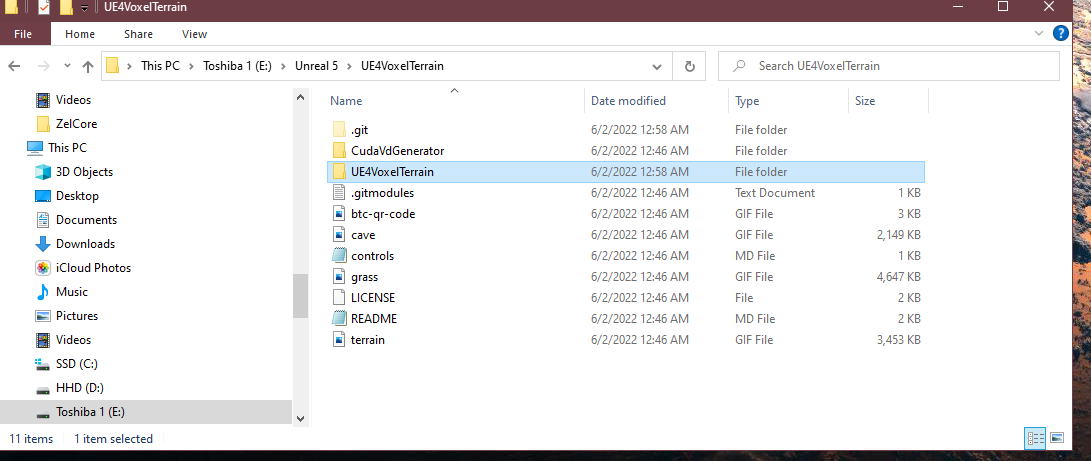
Task: Expand the chevron after Unreal 5 breadcrumb
Action: click(349, 66)
